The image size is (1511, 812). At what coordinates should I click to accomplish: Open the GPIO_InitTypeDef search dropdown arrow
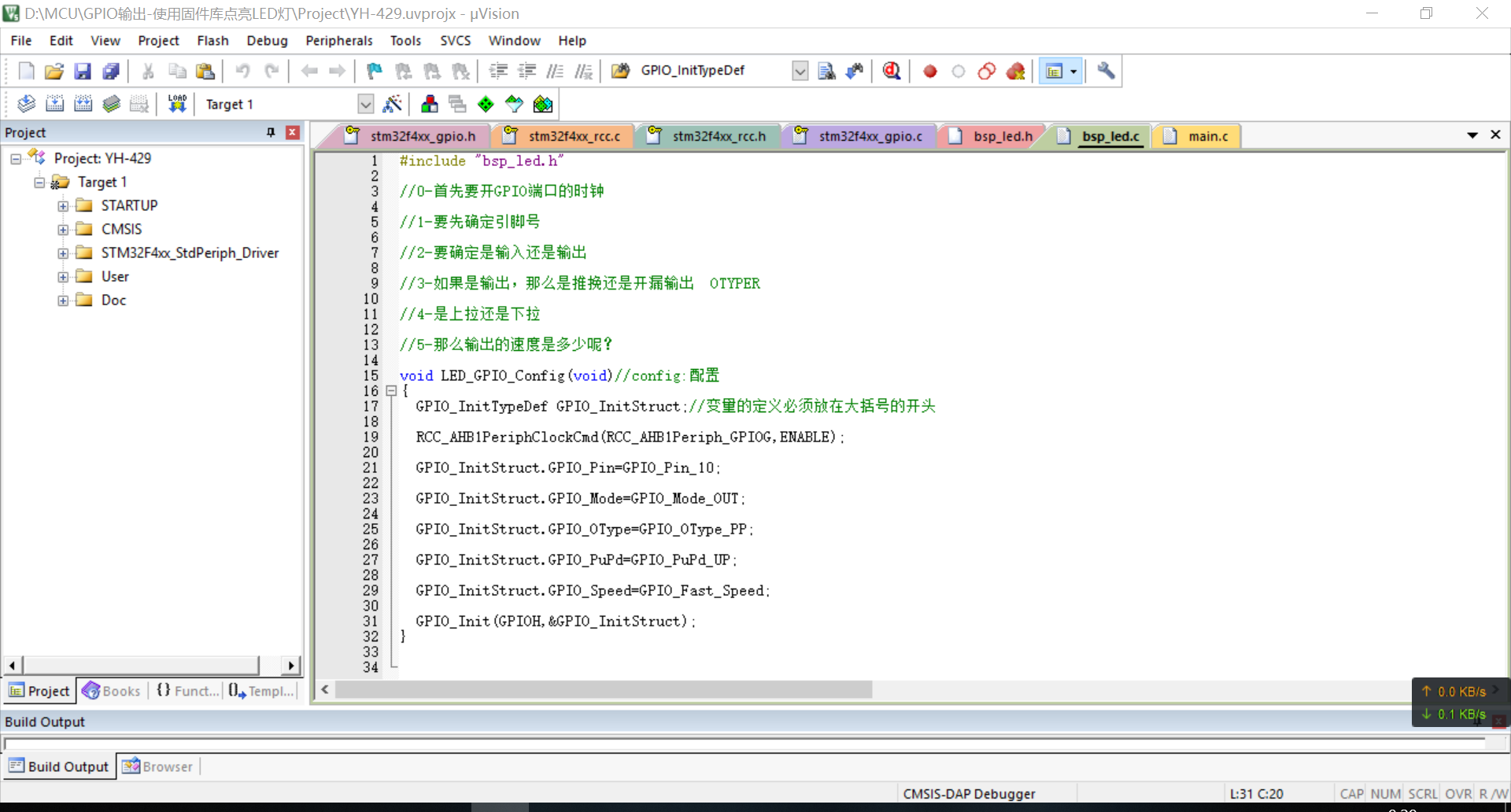[800, 71]
